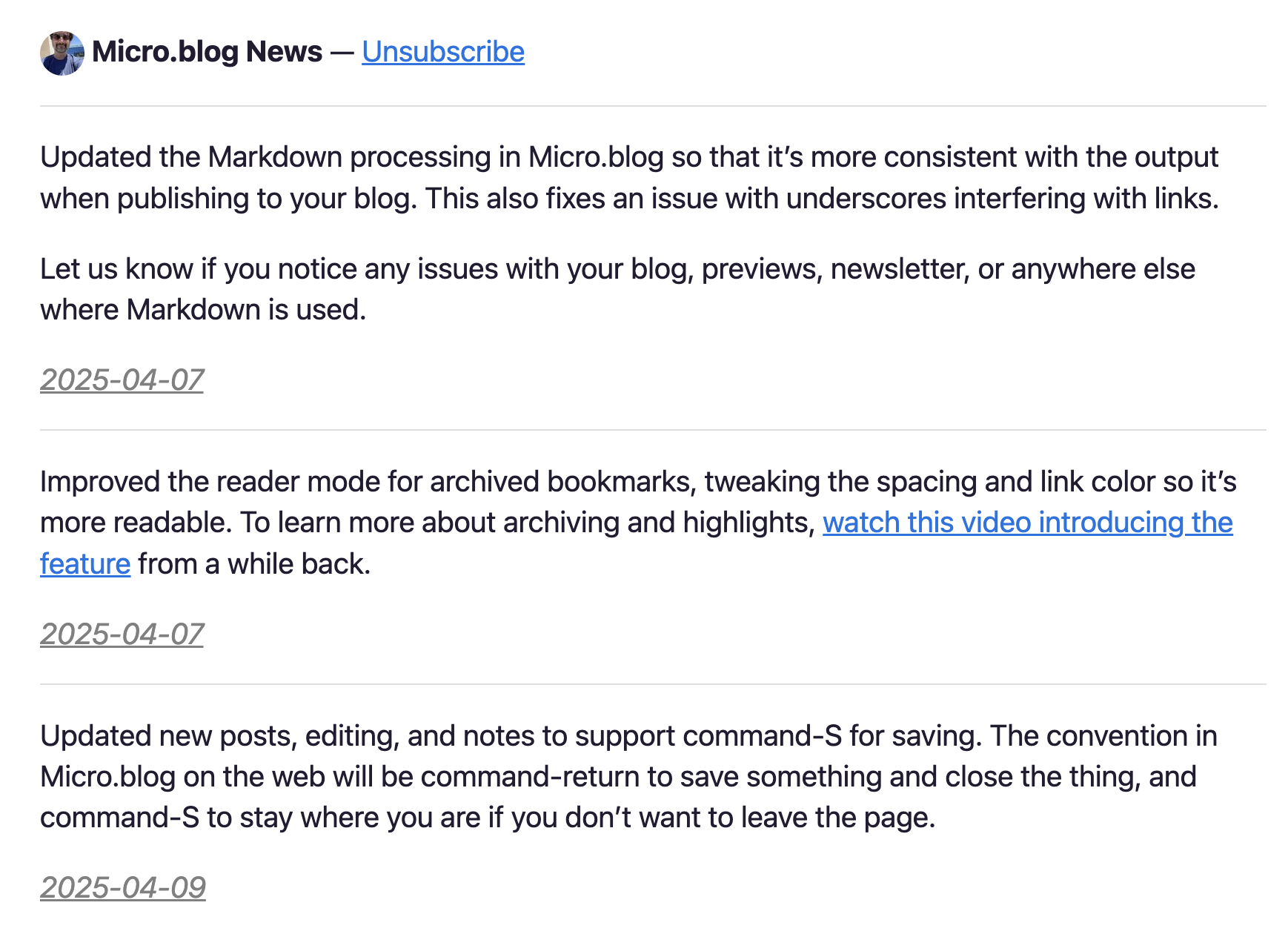Click the words "from a while back"
This screenshot has height=934, width=1288.
pos(254,564)
